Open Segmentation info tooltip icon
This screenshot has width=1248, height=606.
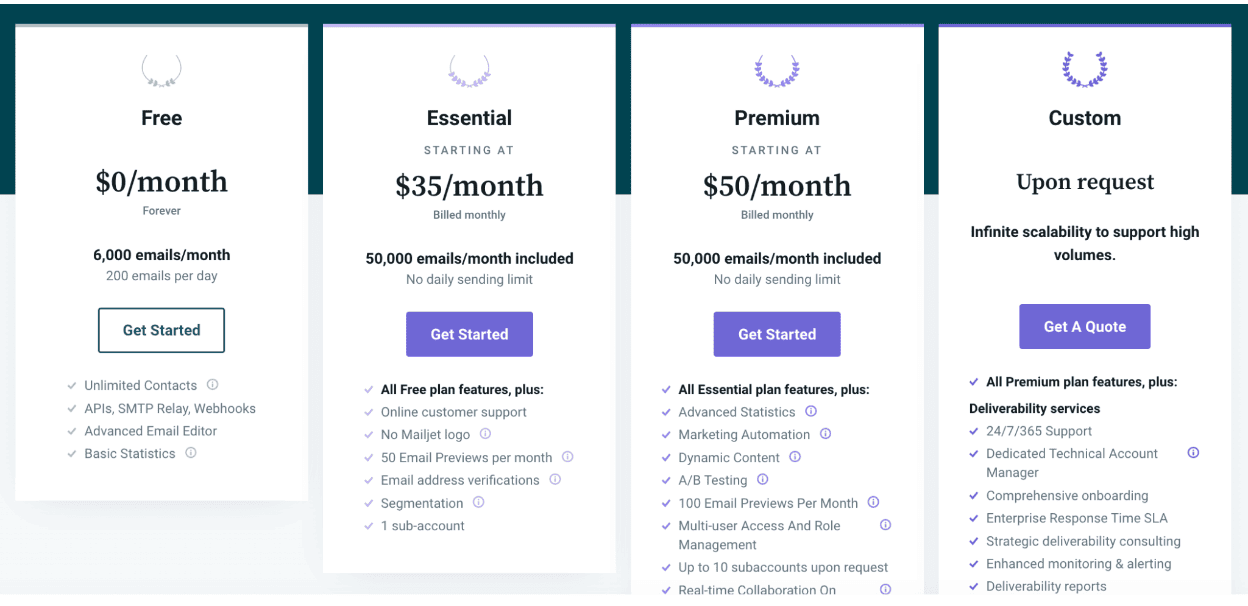tap(478, 503)
